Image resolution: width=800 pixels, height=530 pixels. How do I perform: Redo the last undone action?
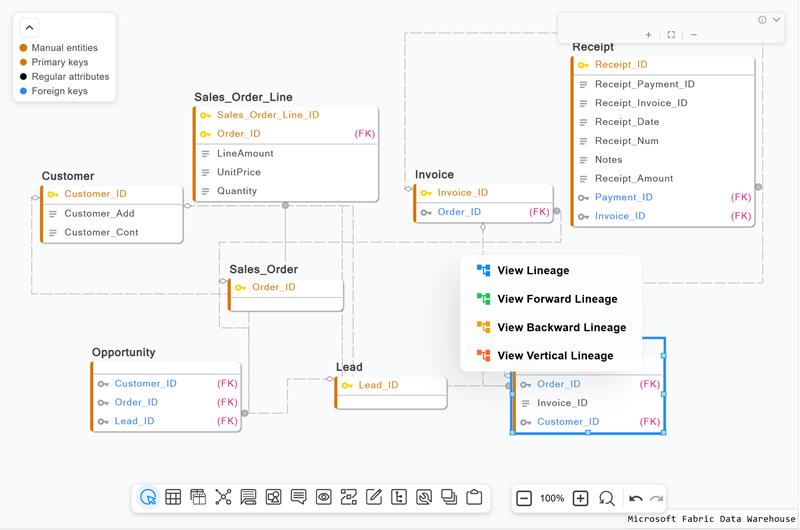tap(657, 499)
